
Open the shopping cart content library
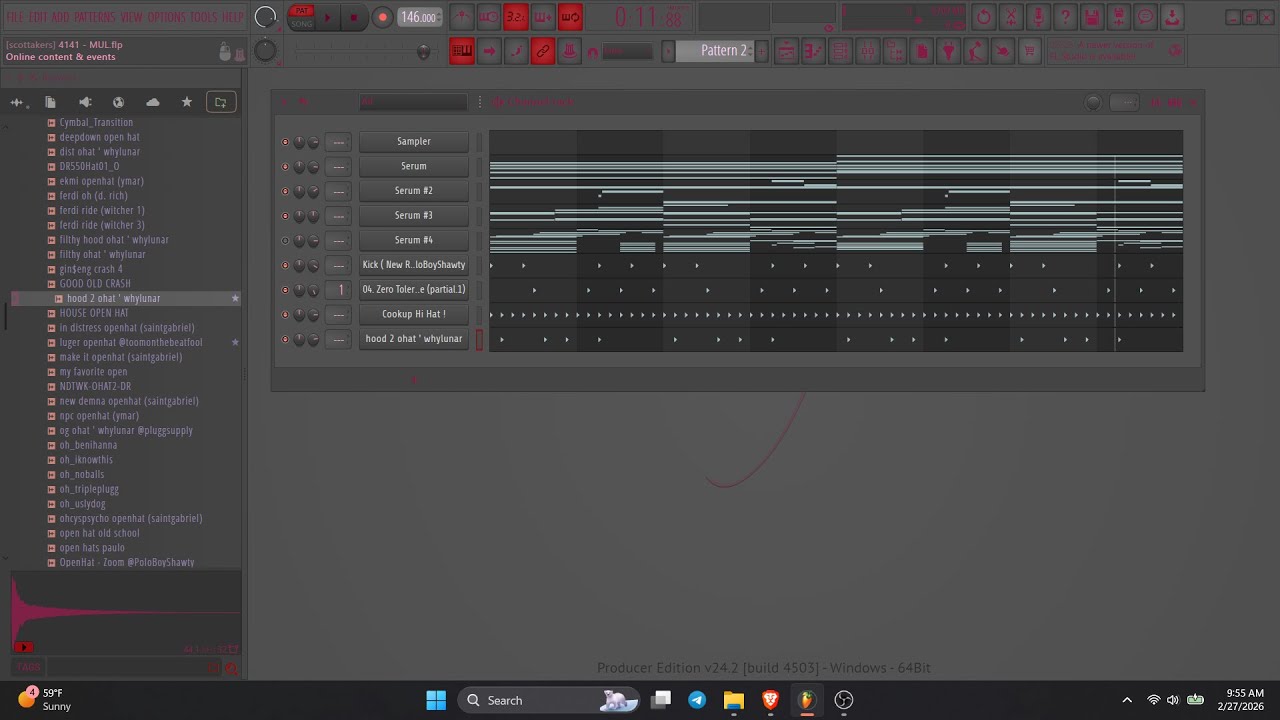point(1030,51)
